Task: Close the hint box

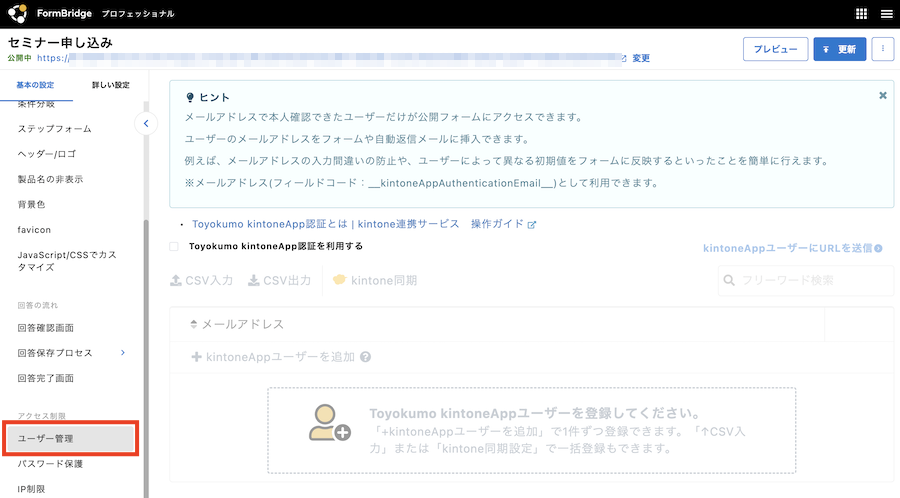Action: coord(882,96)
